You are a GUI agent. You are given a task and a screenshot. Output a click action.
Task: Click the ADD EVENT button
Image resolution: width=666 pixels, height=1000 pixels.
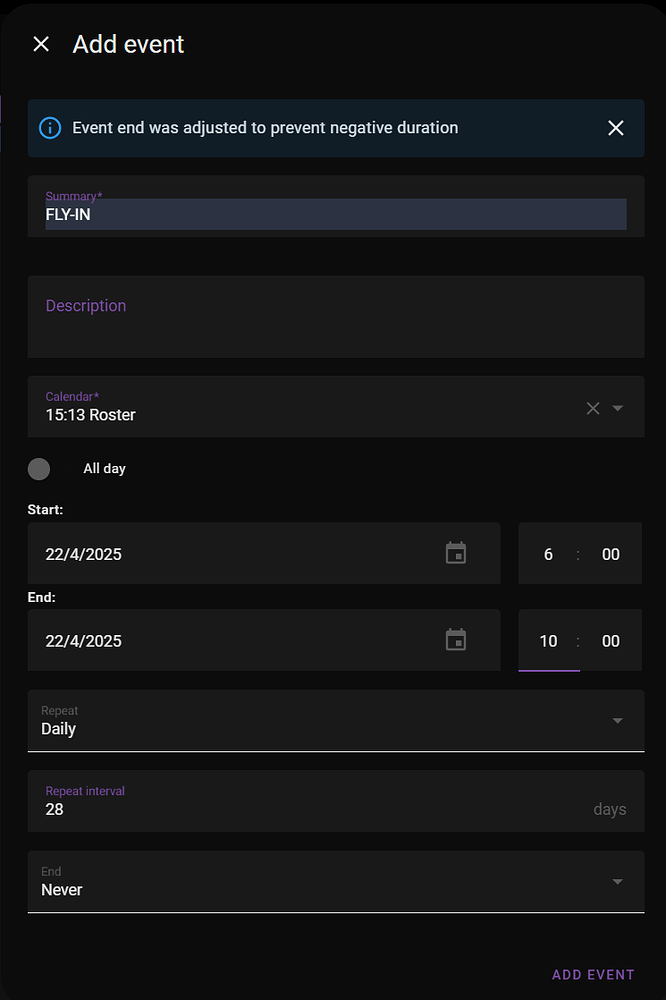[x=593, y=975]
